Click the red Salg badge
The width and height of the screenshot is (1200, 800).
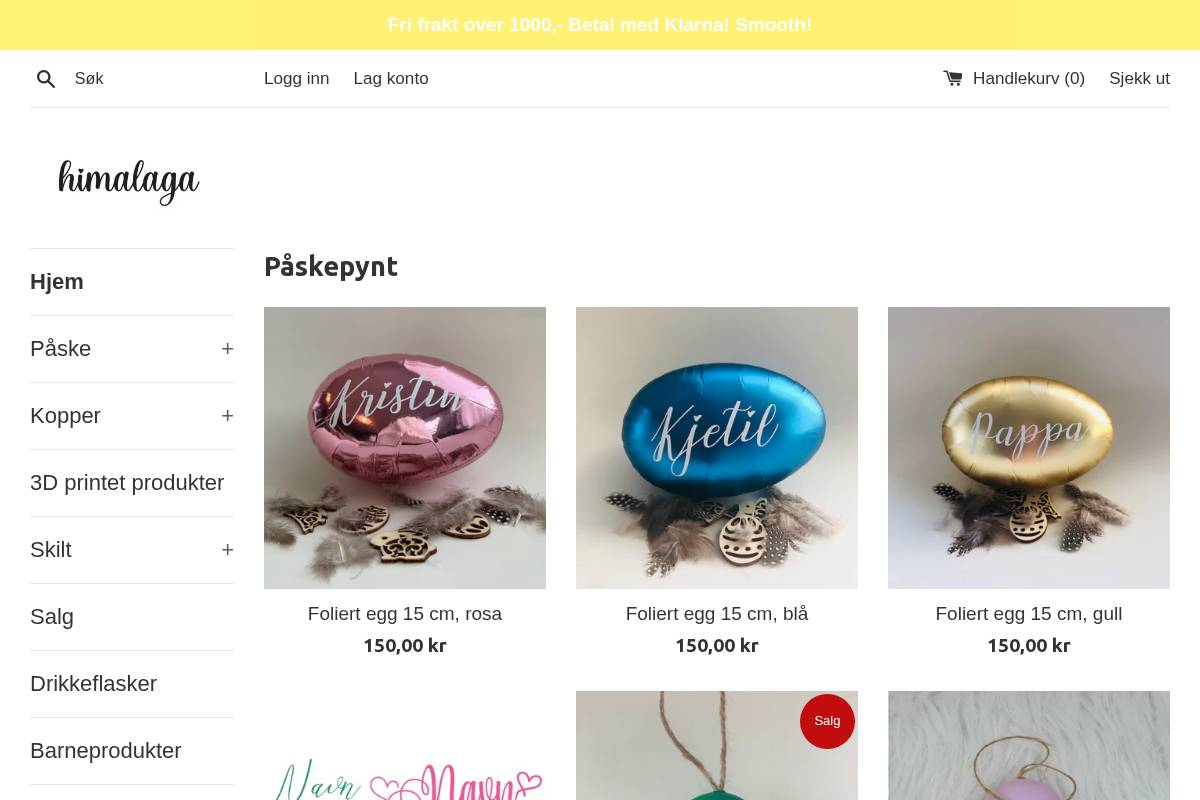[x=827, y=721]
